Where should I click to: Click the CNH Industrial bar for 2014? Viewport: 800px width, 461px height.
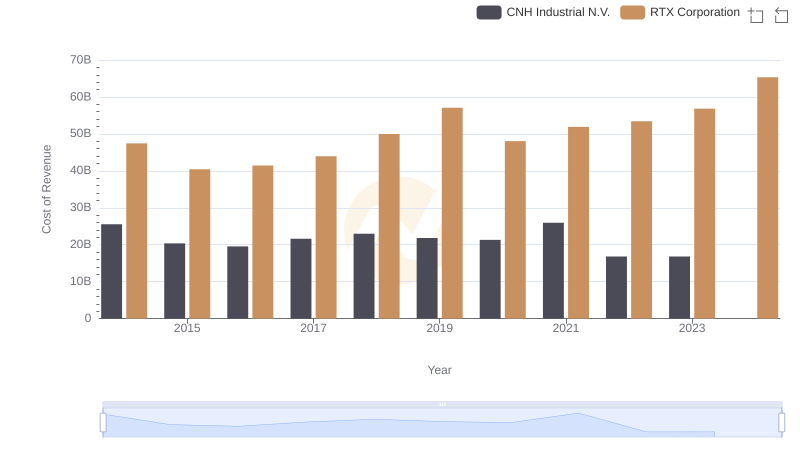[112, 271]
